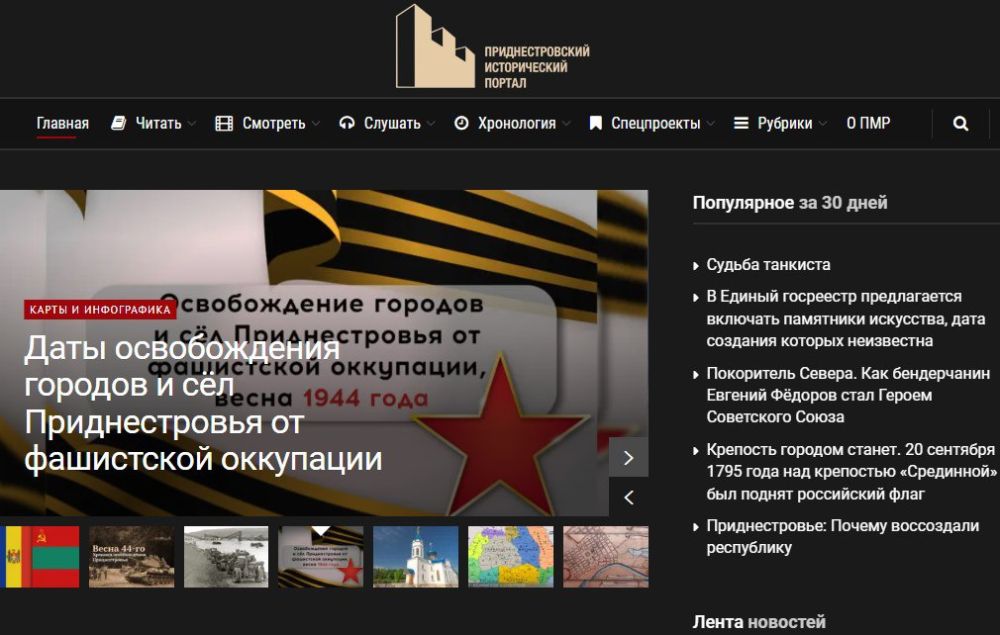Open the О ПМР menu item

(868, 124)
